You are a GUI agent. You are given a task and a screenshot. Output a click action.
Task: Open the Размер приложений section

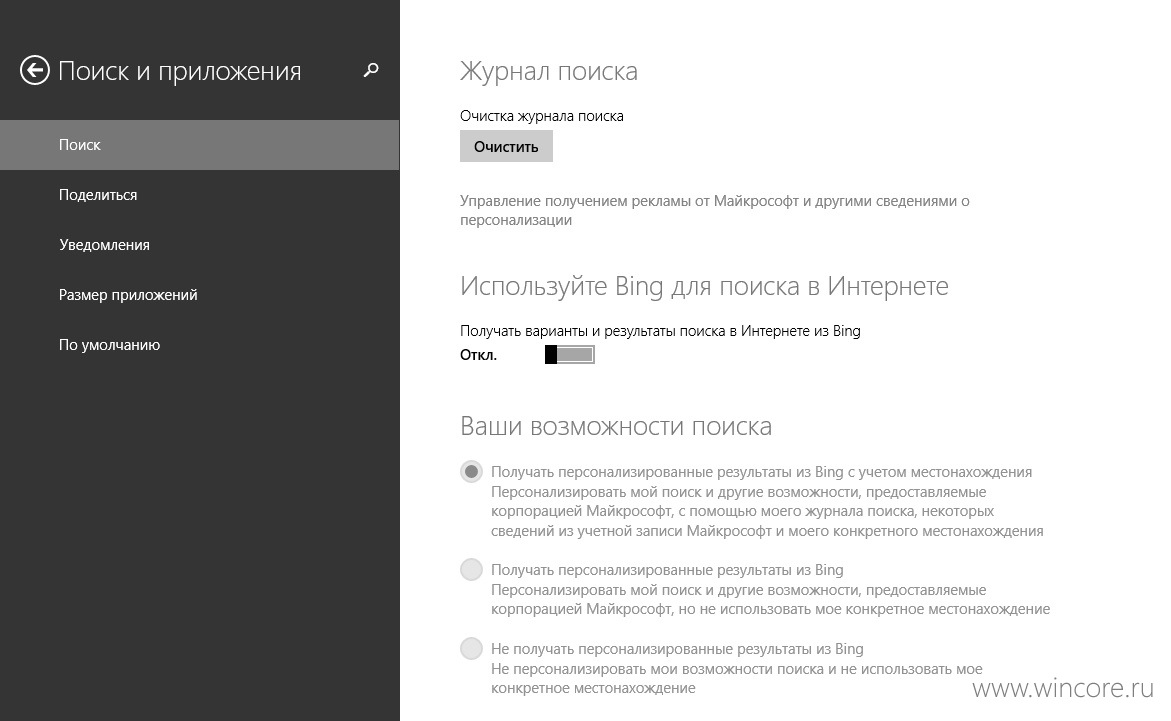[x=199, y=295]
